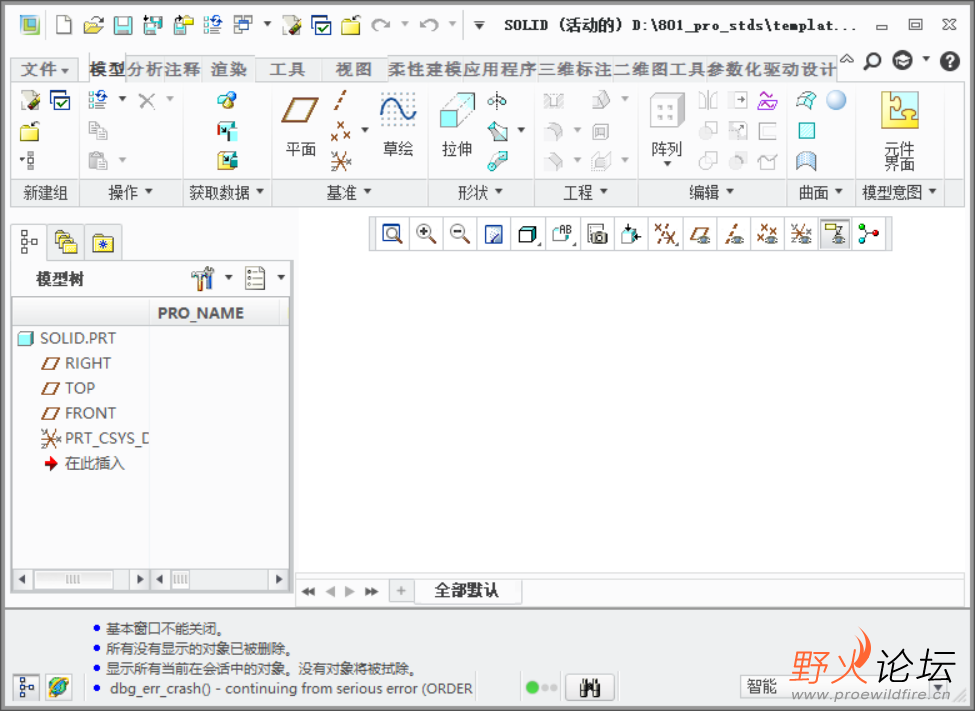Viewport: 975px width, 711px height.
Task: Click the browser globe icon in status bar
Action: (59, 687)
